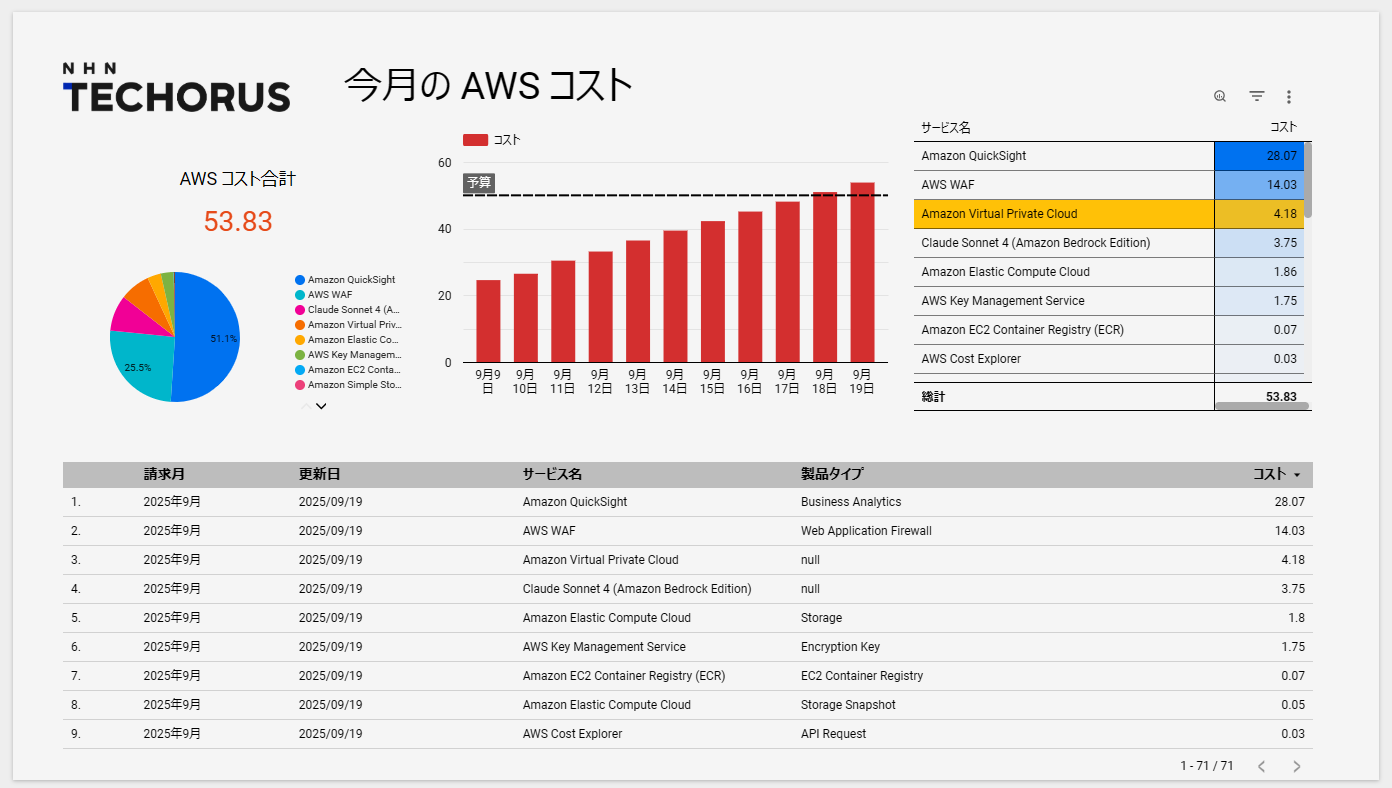Click Amazon Virtual Private Cloud in bottom row 3
The height and width of the screenshot is (788, 1392).
pyautogui.click(x=600, y=560)
